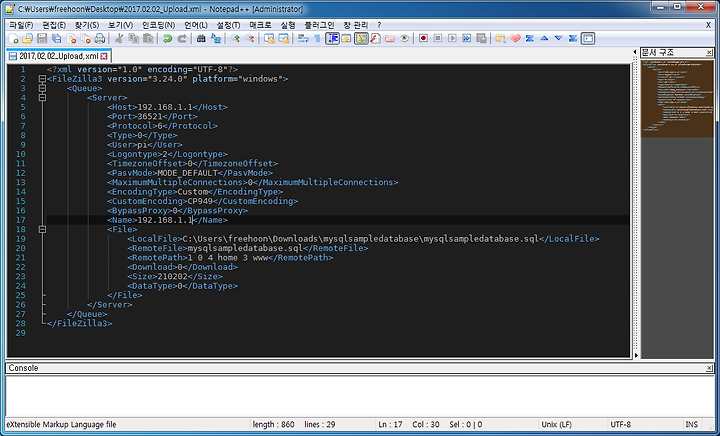This screenshot has width=720, height=436.
Task: Click the Unix (LF) status bar field
Action: pyautogui.click(x=557, y=425)
